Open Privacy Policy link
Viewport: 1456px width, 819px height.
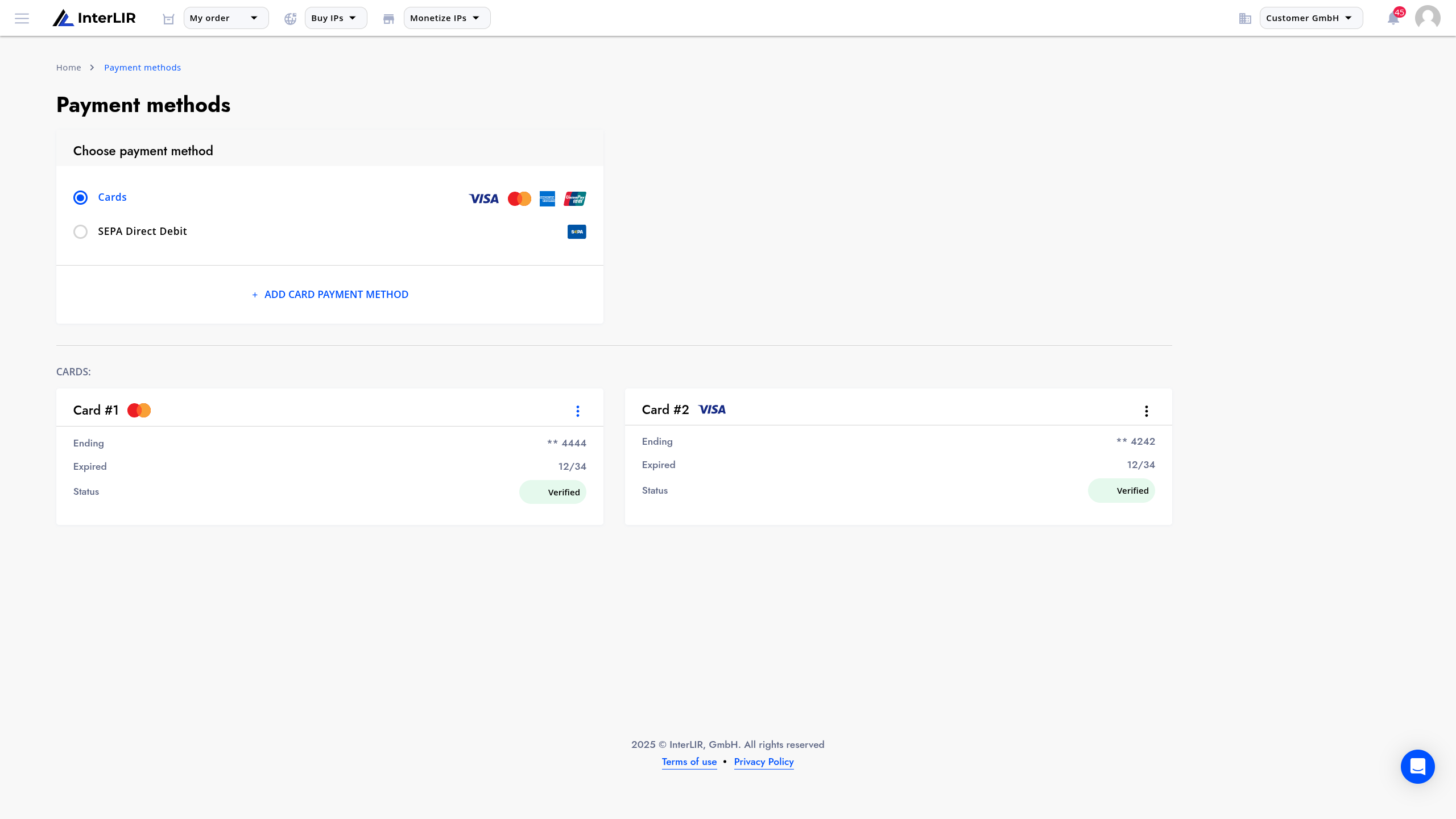pyautogui.click(x=764, y=762)
